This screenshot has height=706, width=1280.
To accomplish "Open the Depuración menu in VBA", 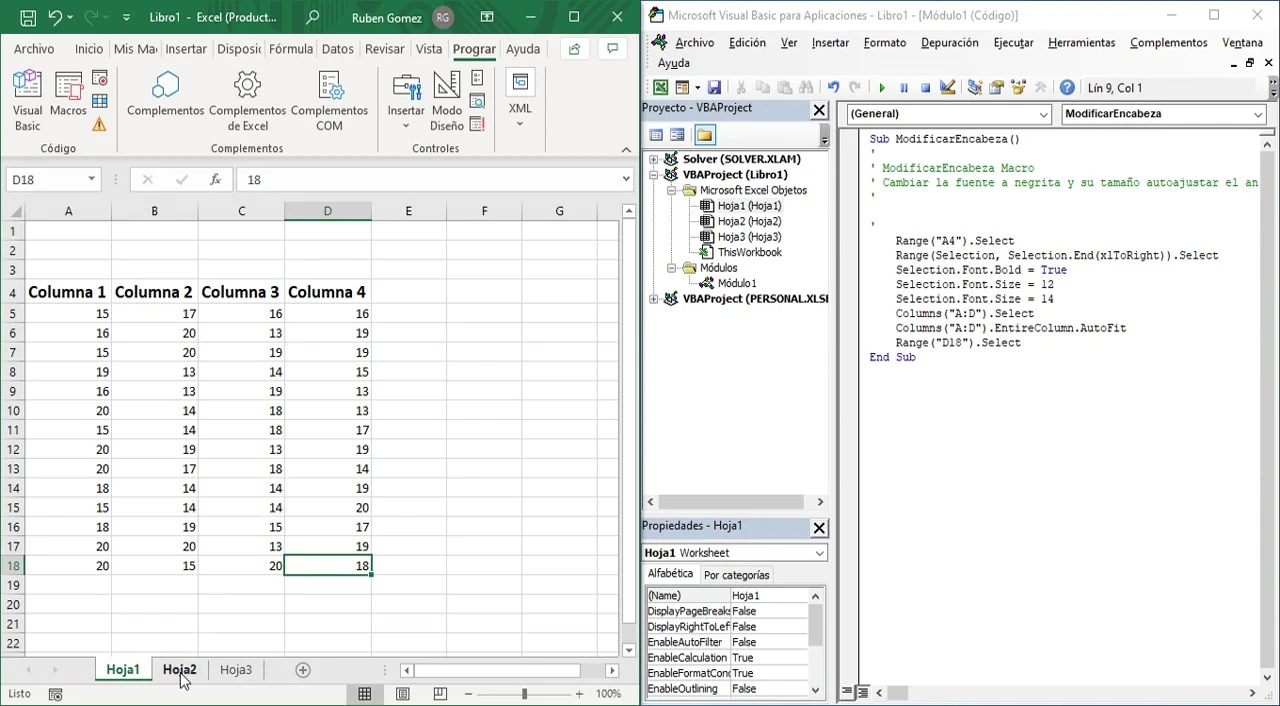I will point(950,43).
